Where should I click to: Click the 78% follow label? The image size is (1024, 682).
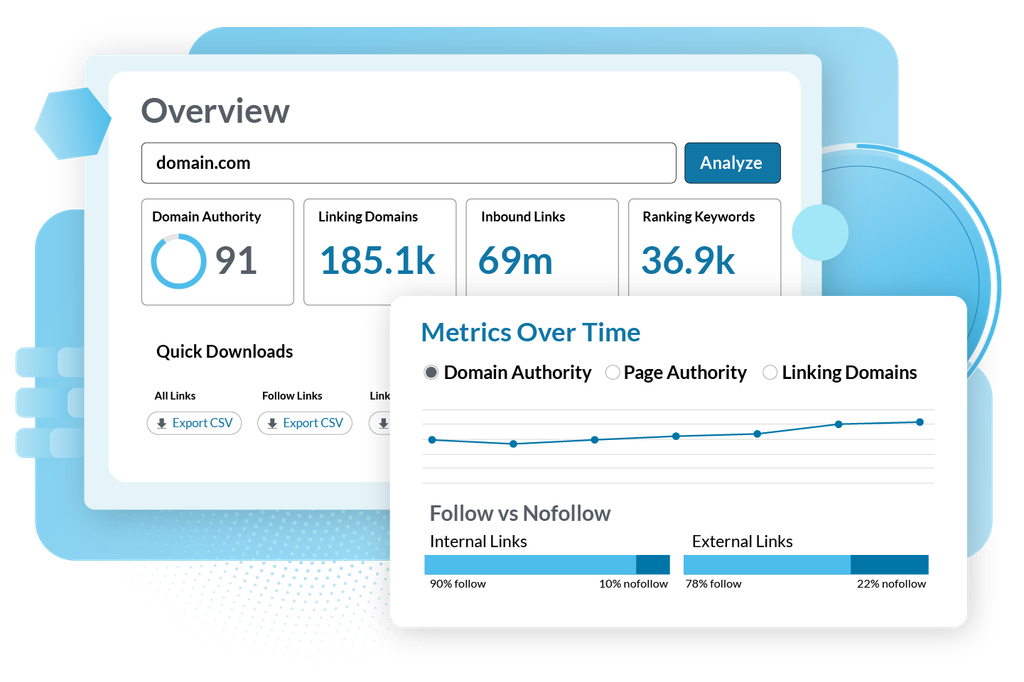tap(713, 584)
